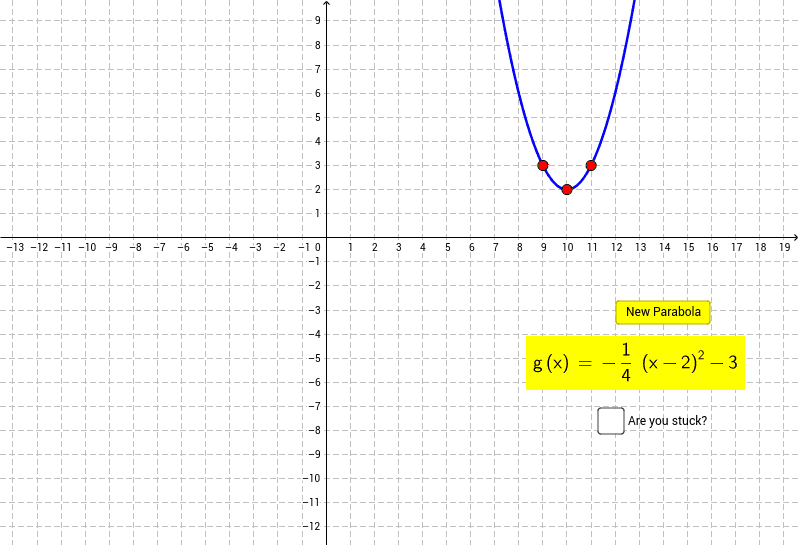Screen dimensions: 800x547
Task: Click the x-axis label 10
Action: (x=567, y=247)
